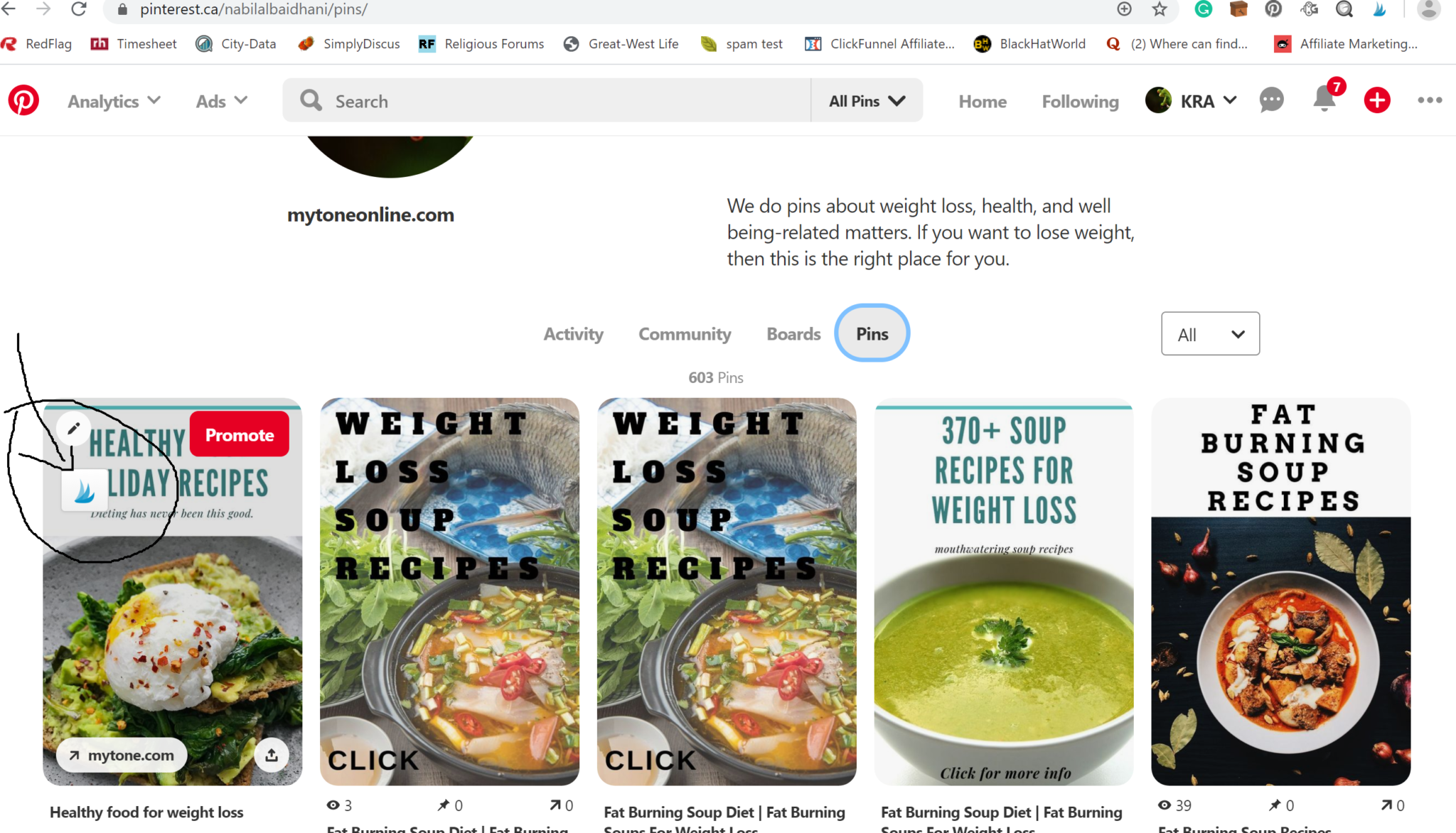The height and width of the screenshot is (833, 1456).
Task: Click the blue Tailwind icon on first pin
Action: [x=85, y=490]
